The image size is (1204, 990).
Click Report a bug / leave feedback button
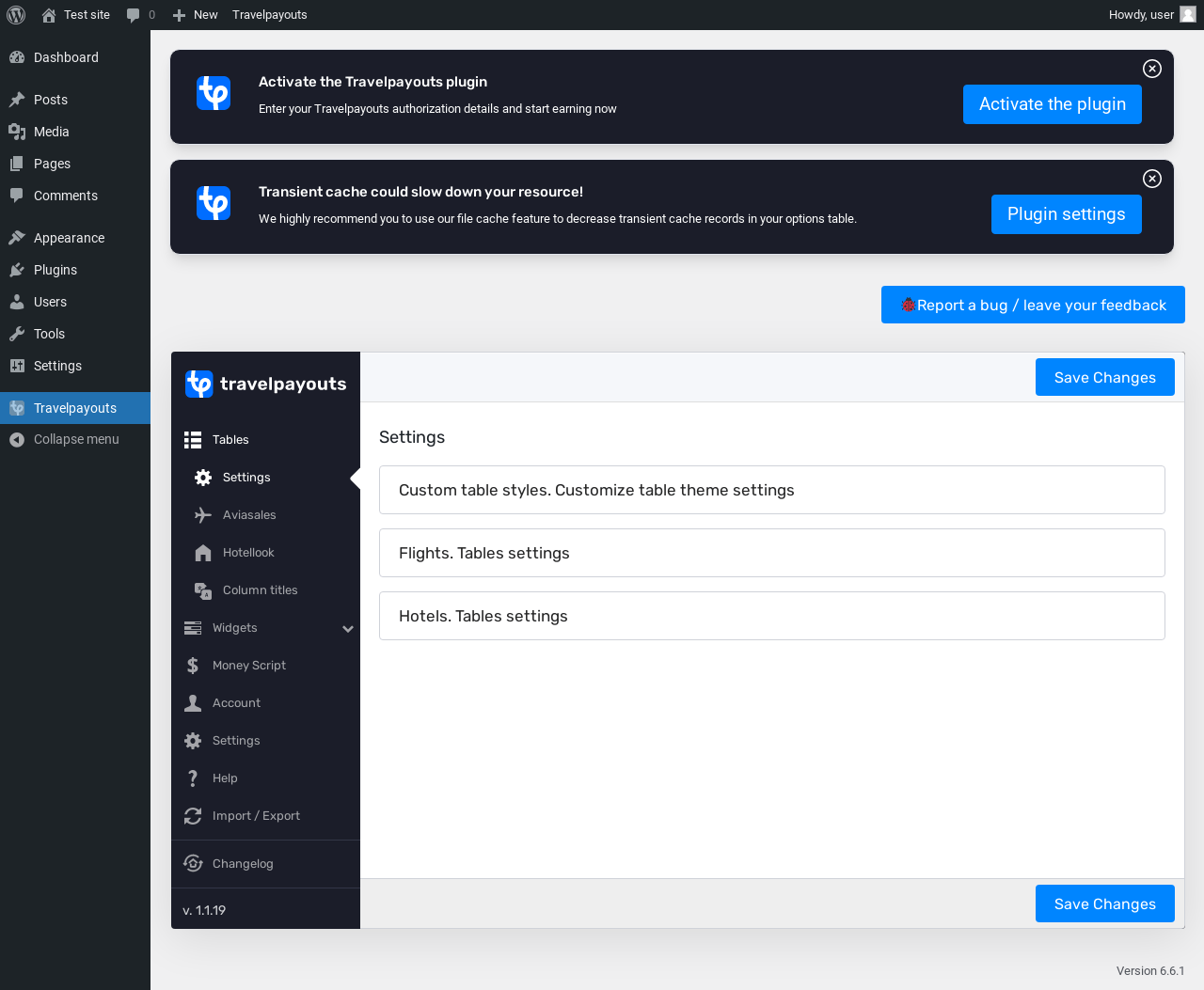(x=1033, y=305)
